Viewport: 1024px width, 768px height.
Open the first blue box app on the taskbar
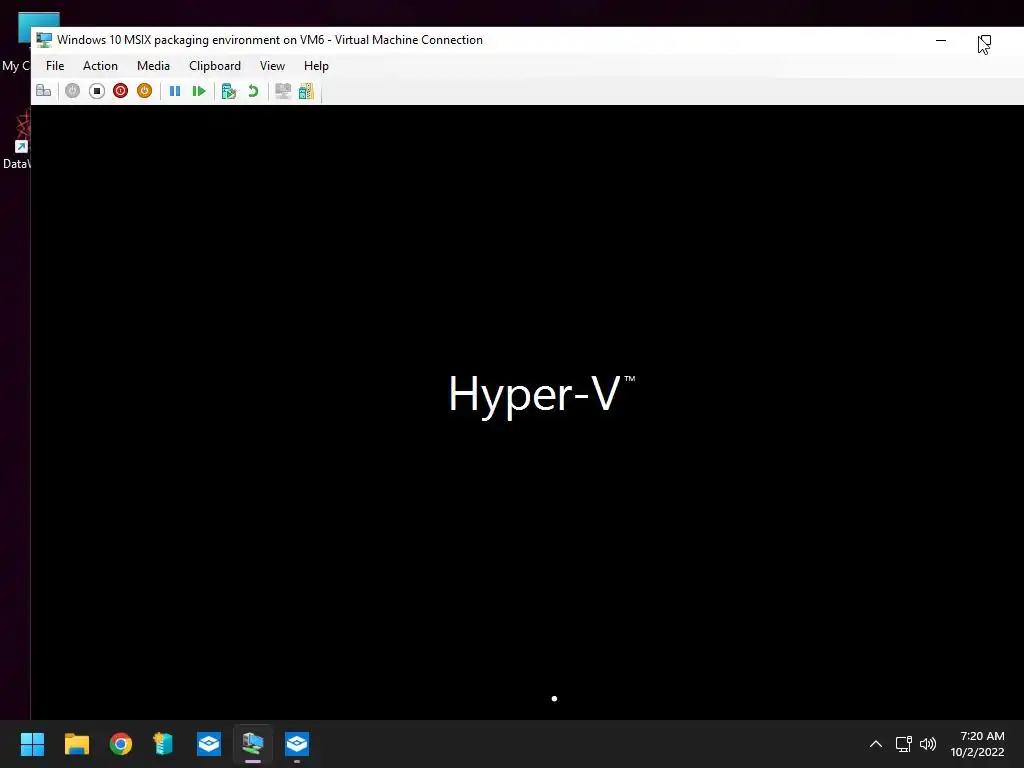tap(209, 744)
